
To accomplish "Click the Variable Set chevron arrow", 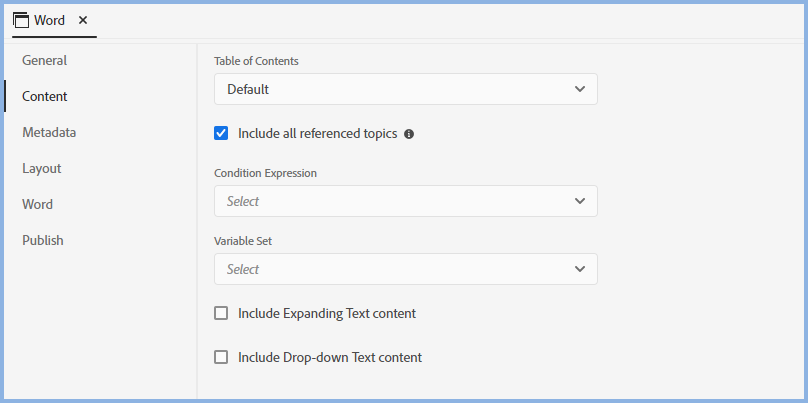I will [x=580, y=269].
